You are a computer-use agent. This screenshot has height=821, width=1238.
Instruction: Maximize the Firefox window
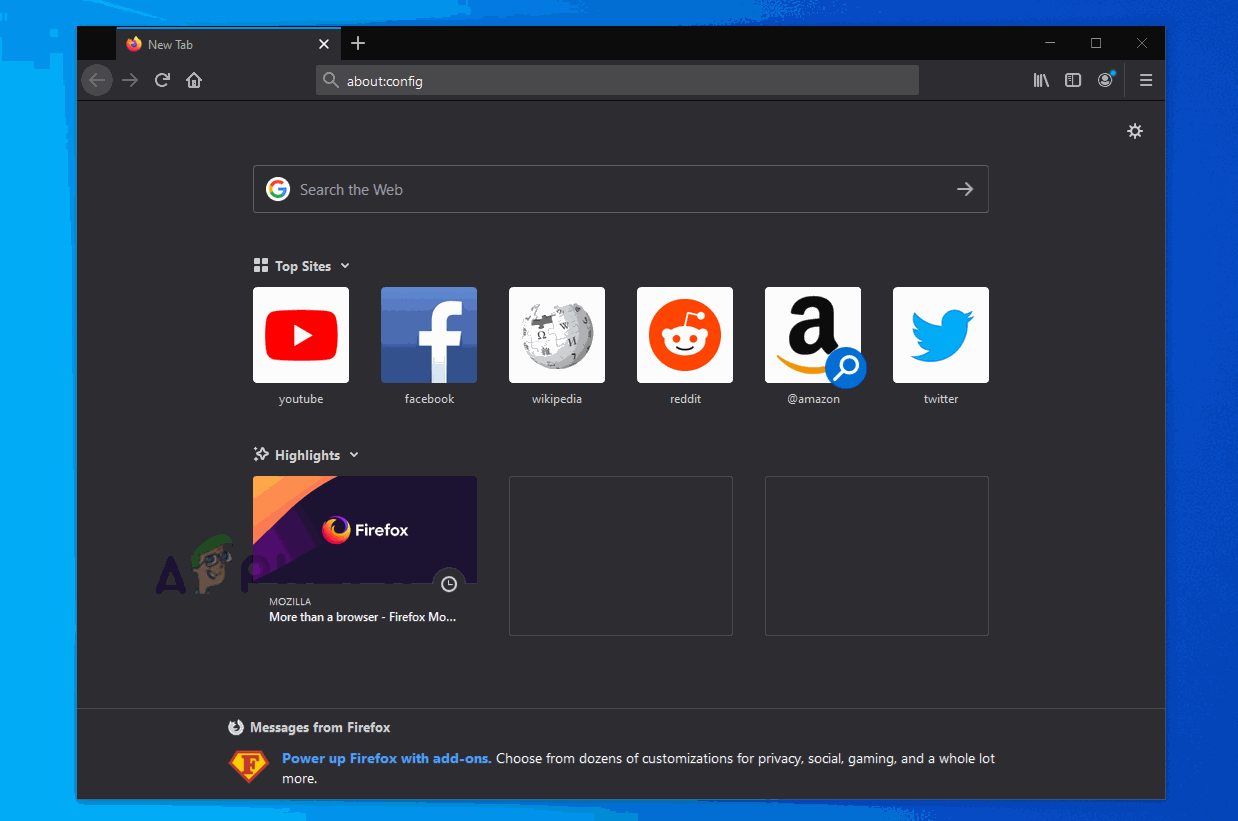coord(1096,43)
